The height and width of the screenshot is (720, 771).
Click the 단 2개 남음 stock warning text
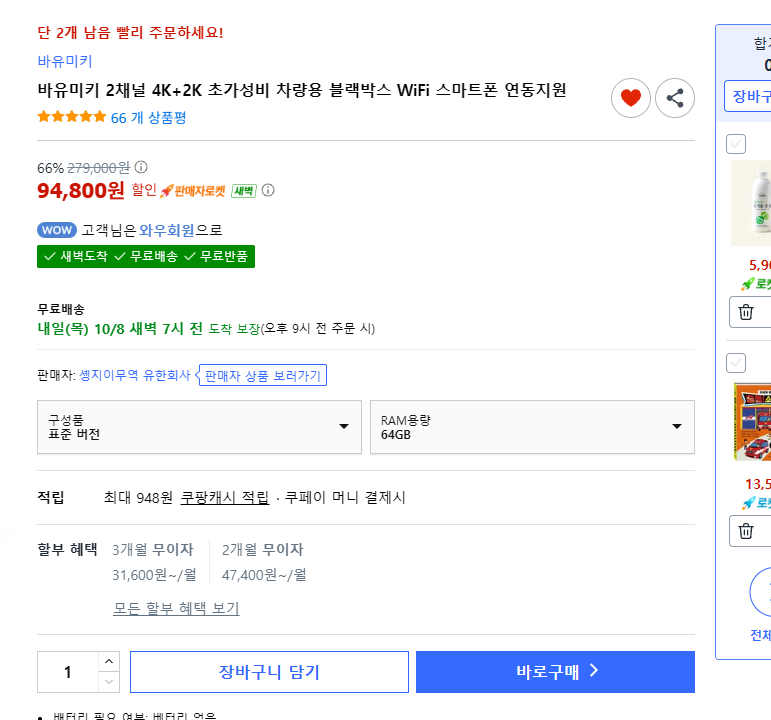(x=130, y=33)
